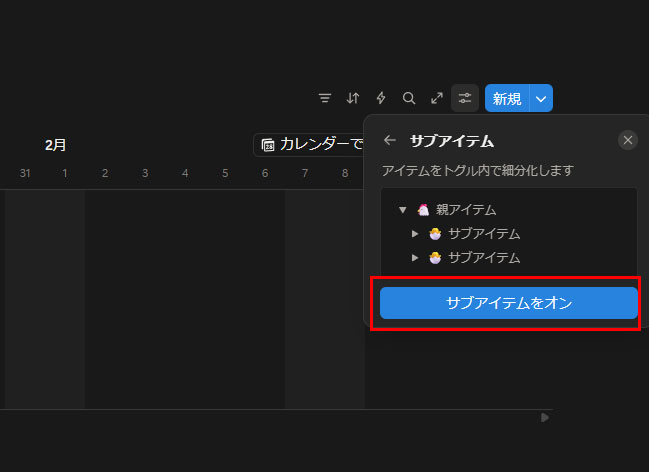Open automations via the lightning bolt icon
This screenshot has height=472, width=649.
(381, 98)
